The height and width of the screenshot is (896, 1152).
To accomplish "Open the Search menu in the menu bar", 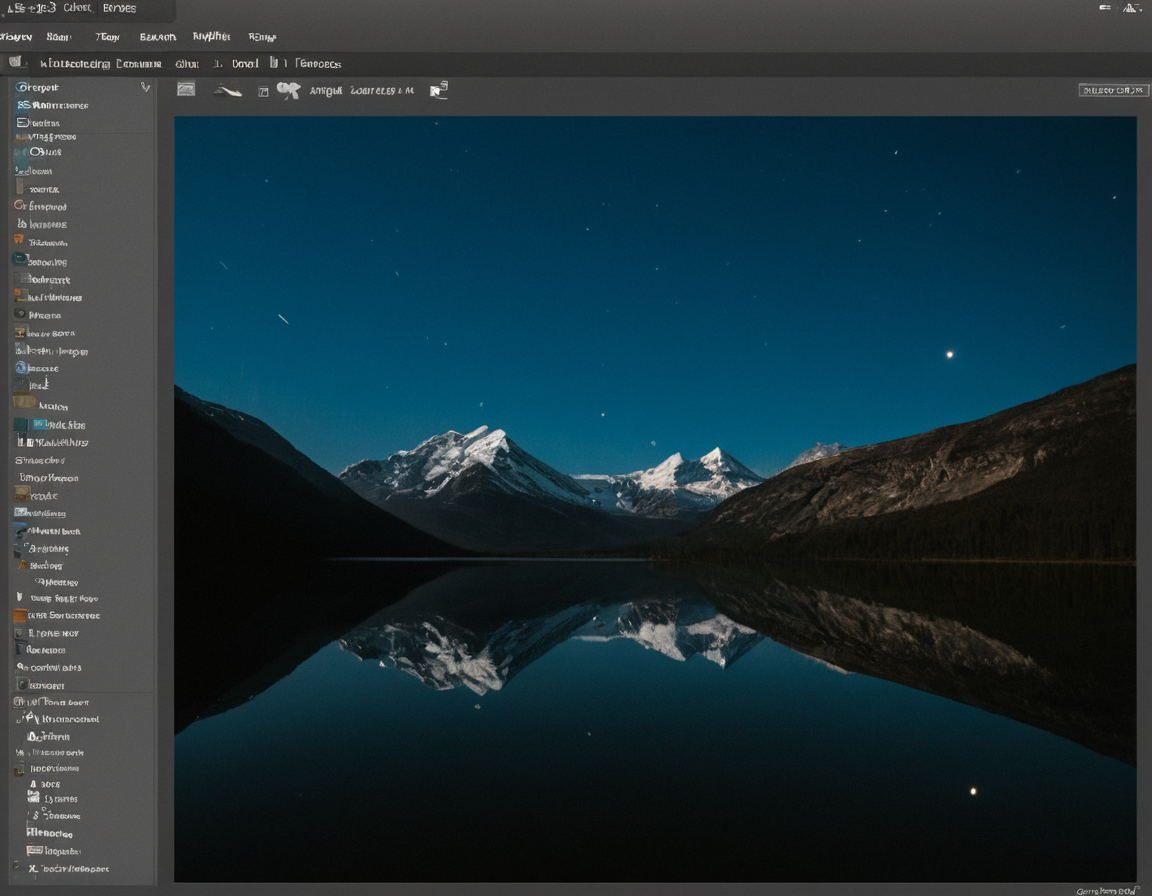I will click(157, 36).
